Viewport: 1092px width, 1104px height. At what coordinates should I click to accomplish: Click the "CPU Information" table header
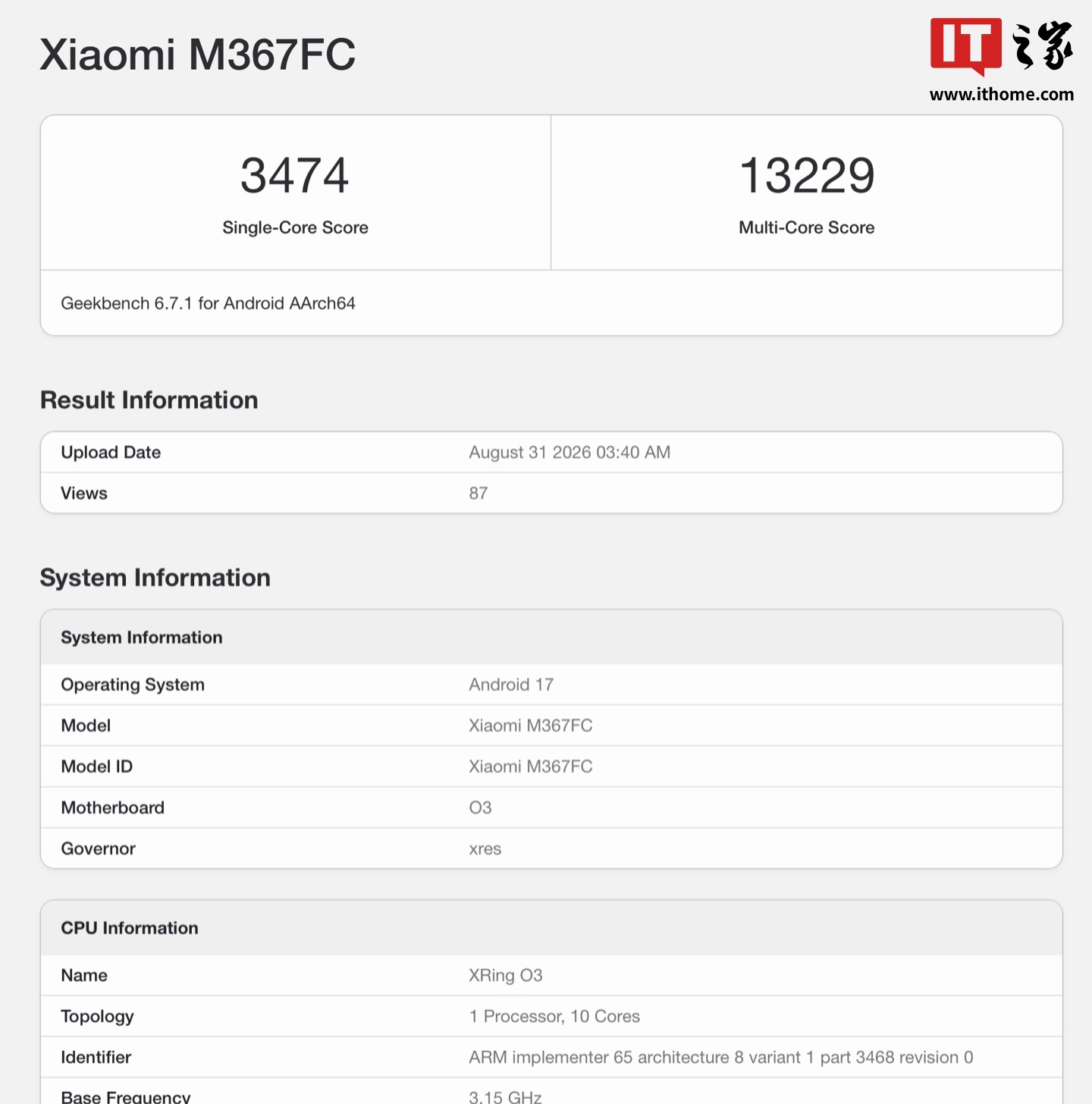[x=130, y=928]
